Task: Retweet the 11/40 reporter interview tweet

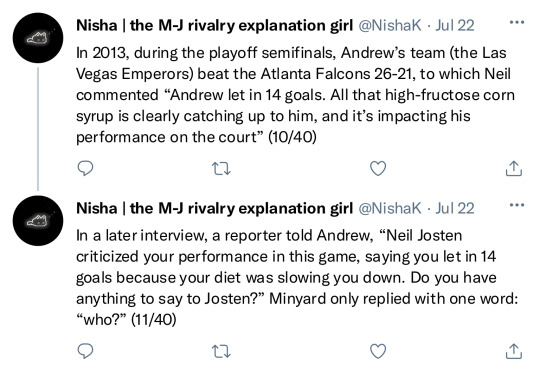Action: click(x=221, y=352)
